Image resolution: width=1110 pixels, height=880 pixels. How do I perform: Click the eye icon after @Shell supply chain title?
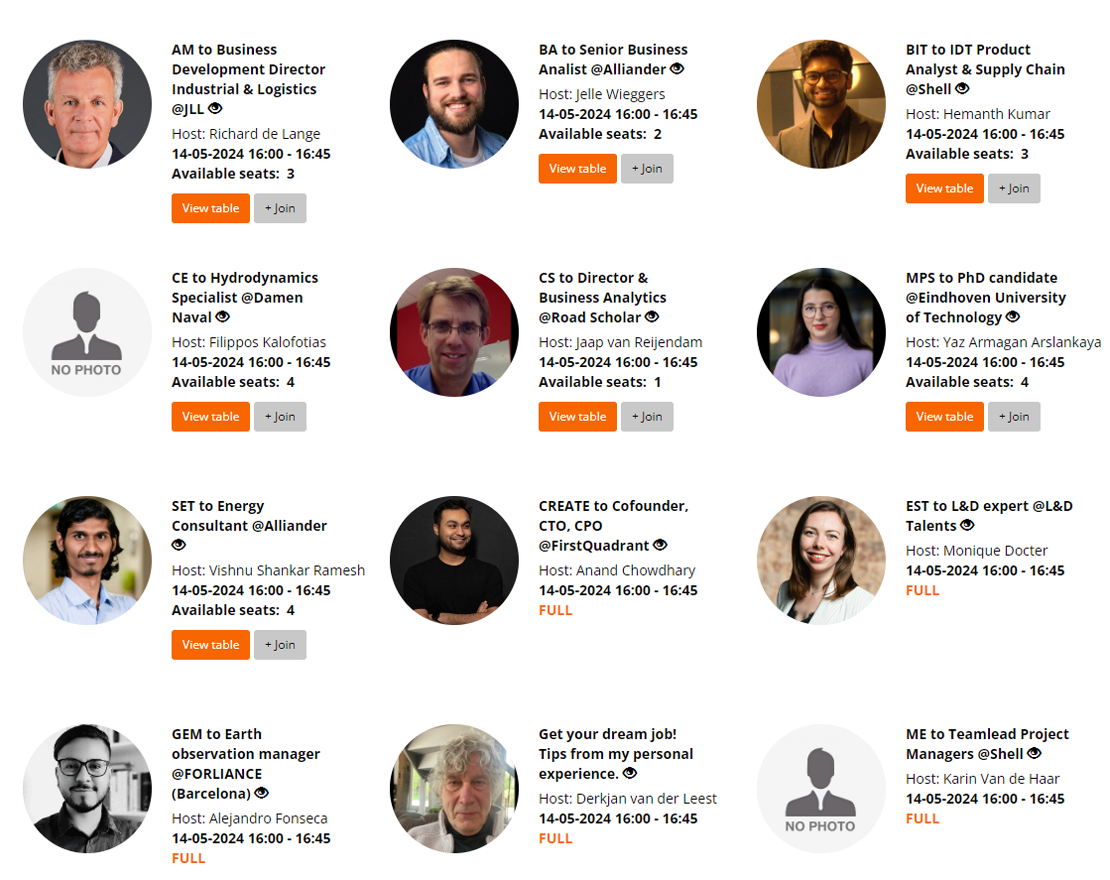(x=962, y=88)
